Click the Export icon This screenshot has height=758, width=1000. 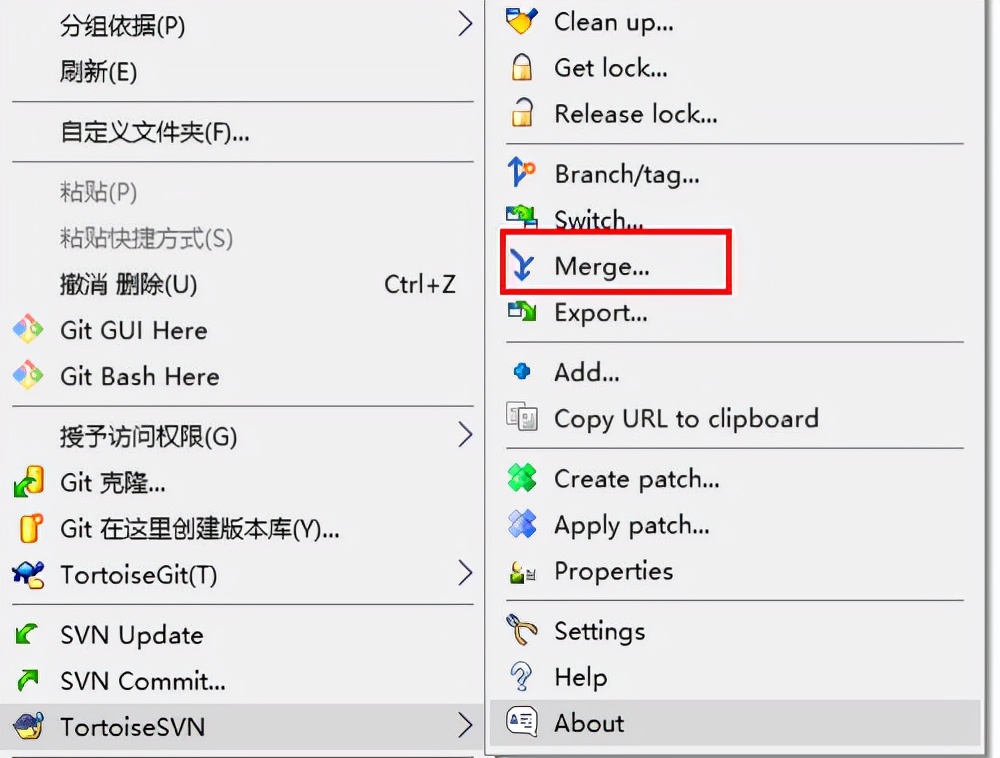522,311
